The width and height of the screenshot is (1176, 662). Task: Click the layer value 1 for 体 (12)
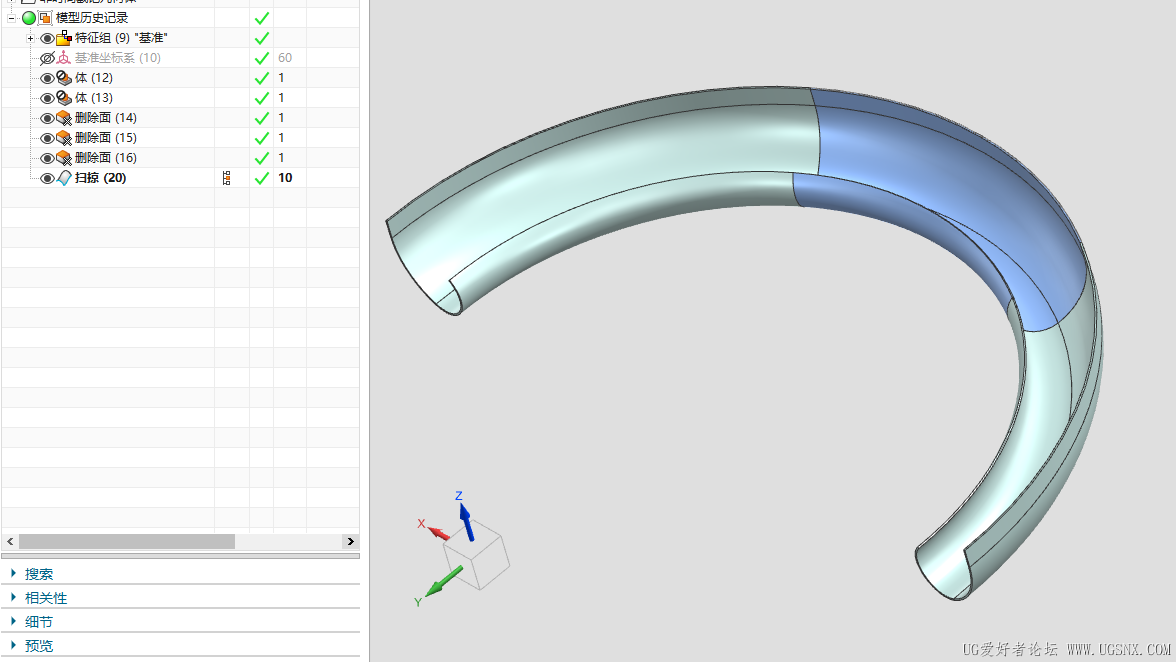coord(281,78)
